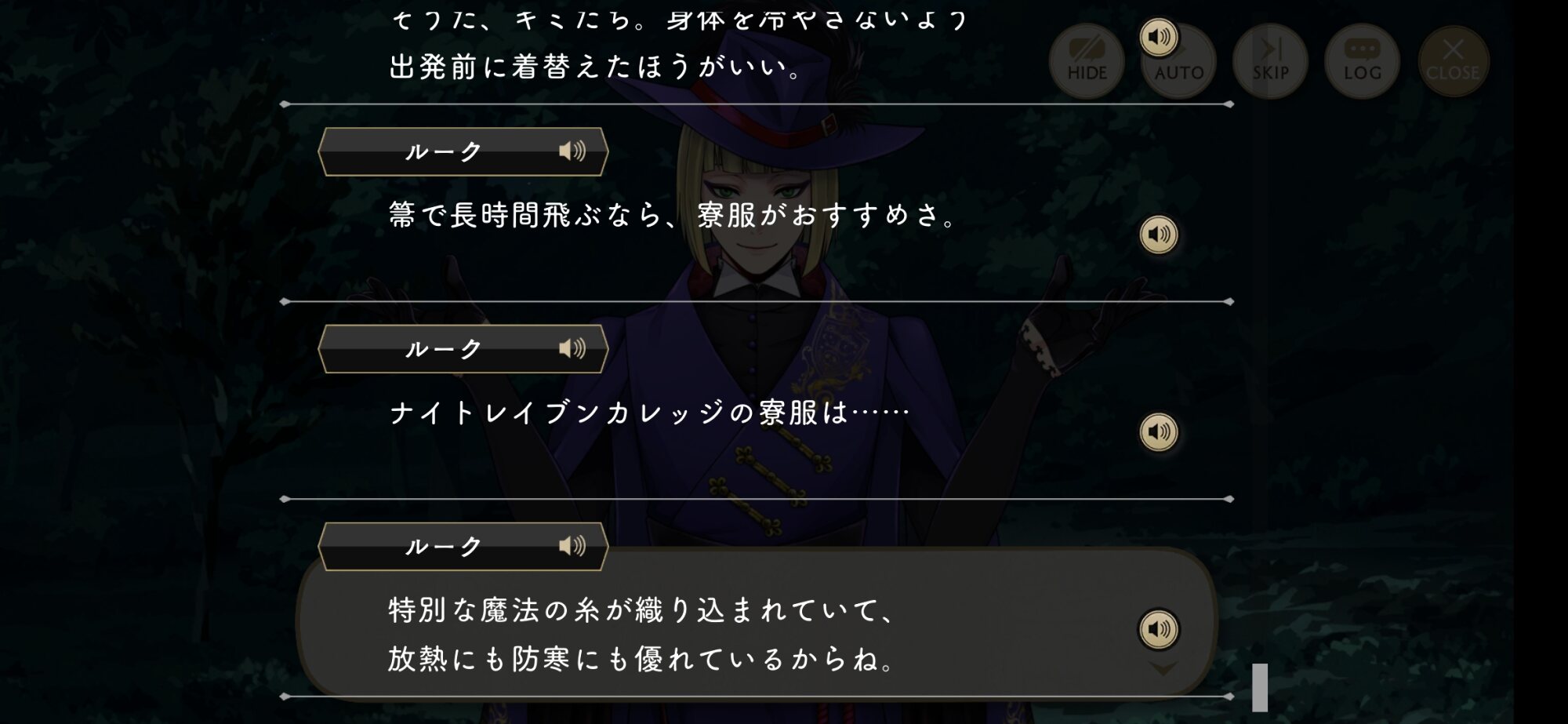Skip the story with SKIP button
The image size is (1568, 724).
(x=1270, y=61)
